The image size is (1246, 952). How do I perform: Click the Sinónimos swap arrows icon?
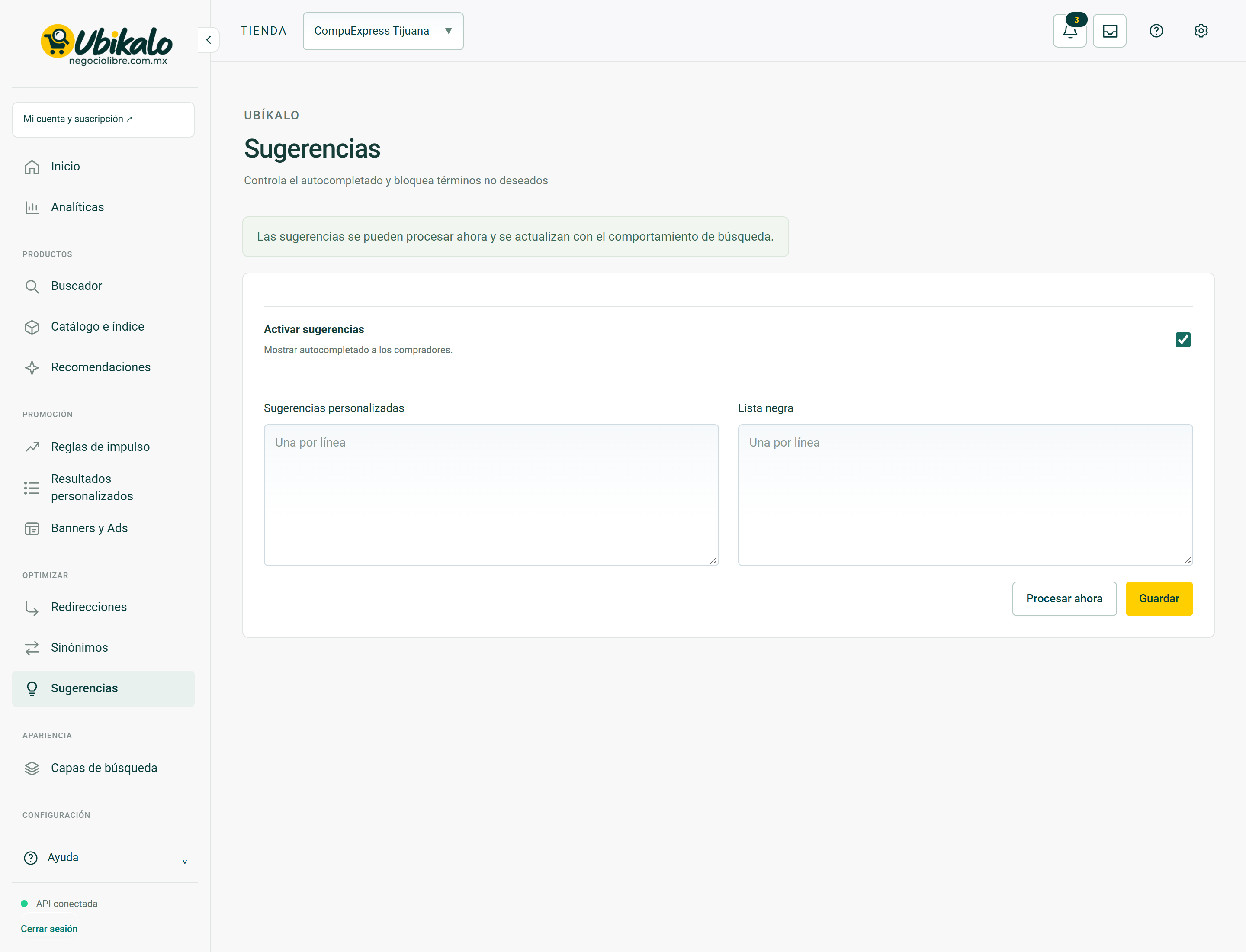[x=32, y=648]
